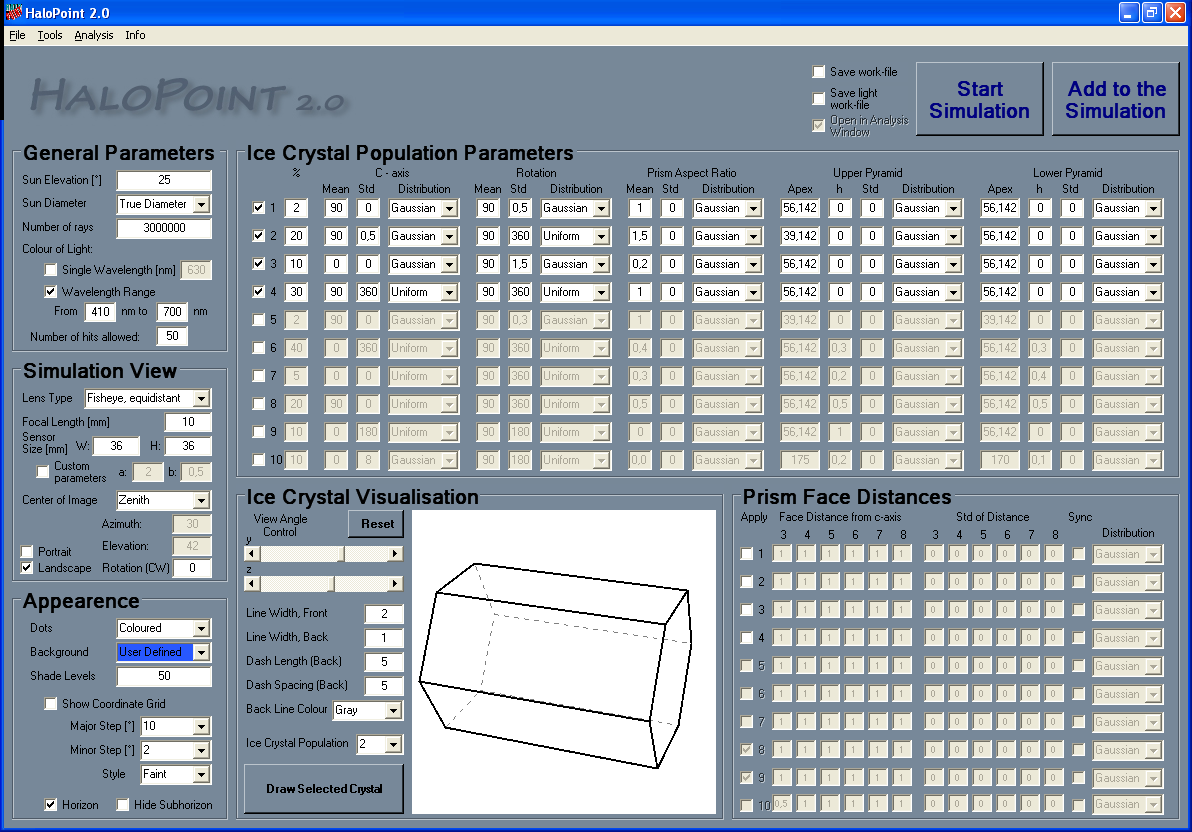The height and width of the screenshot is (832, 1192).
Task: Open the File menu
Action: click(17, 35)
